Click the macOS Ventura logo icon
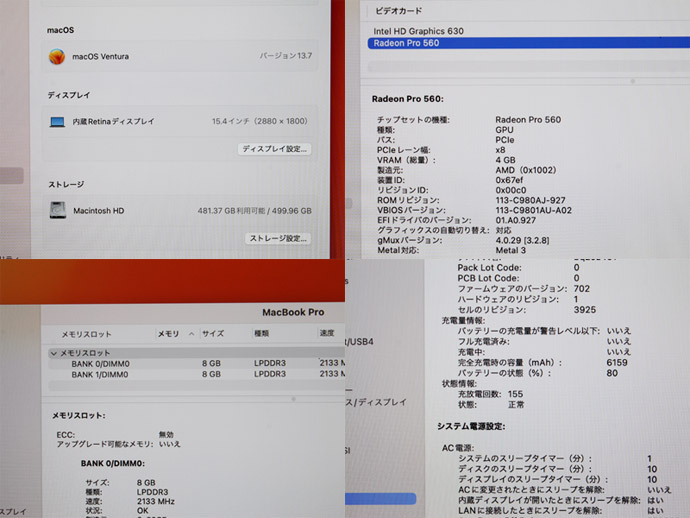The height and width of the screenshot is (518, 690). (x=57, y=56)
